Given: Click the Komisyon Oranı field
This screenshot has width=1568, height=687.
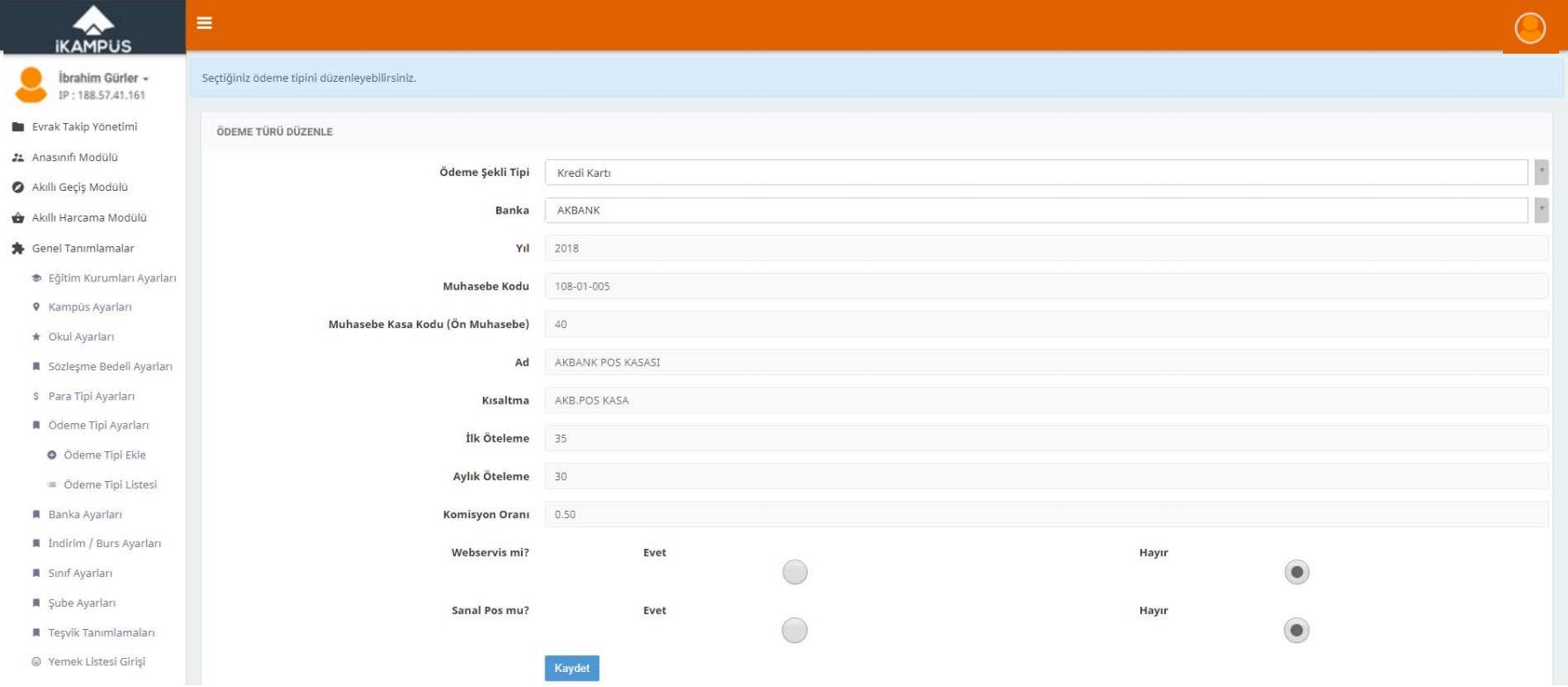Looking at the screenshot, I should (1046, 515).
